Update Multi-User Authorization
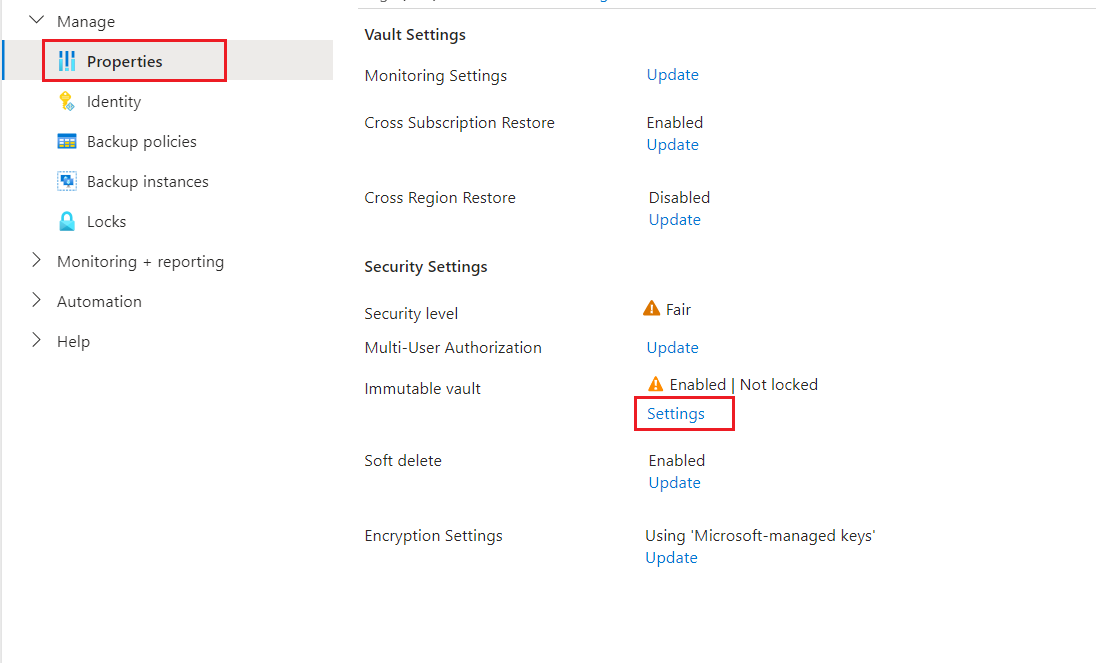The width and height of the screenshot is (1096, 663). (672, 347)
